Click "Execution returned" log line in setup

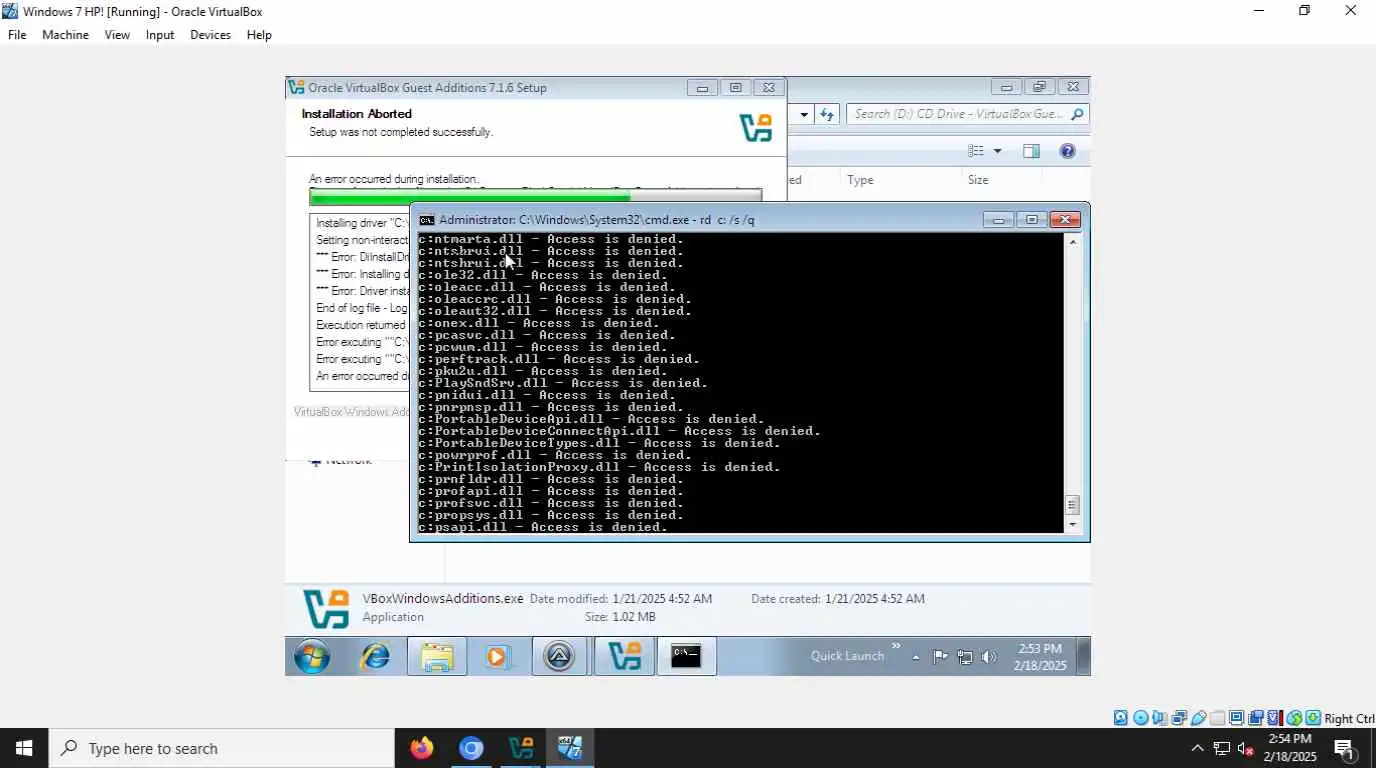(361, 325)
